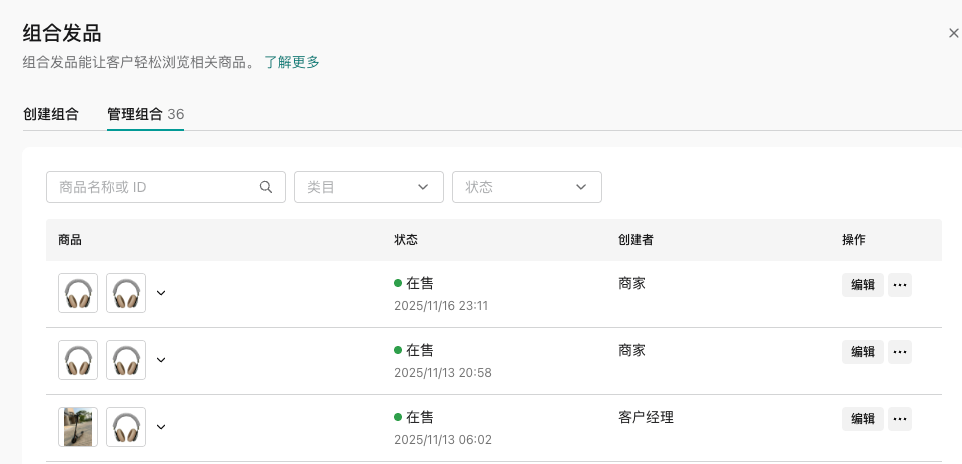962x464 pixels.
Task: Switch to the 创建组合 tab
Action: click(x=51, y=114)
